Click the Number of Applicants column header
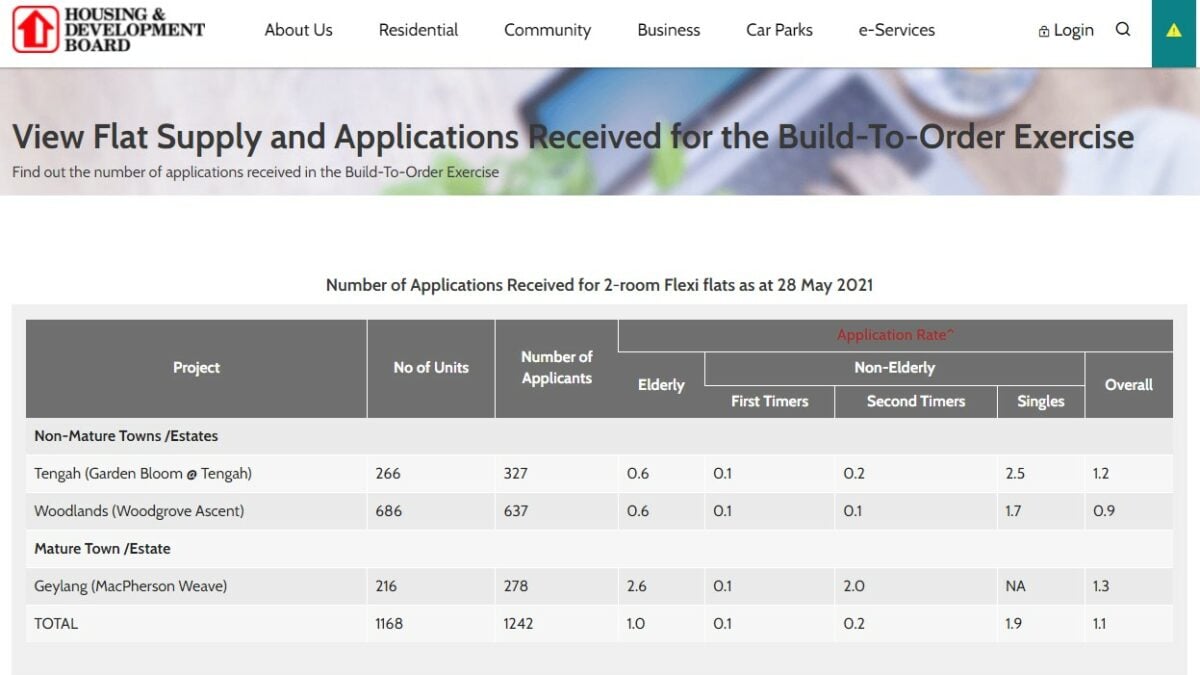 [x=556, y=368]
